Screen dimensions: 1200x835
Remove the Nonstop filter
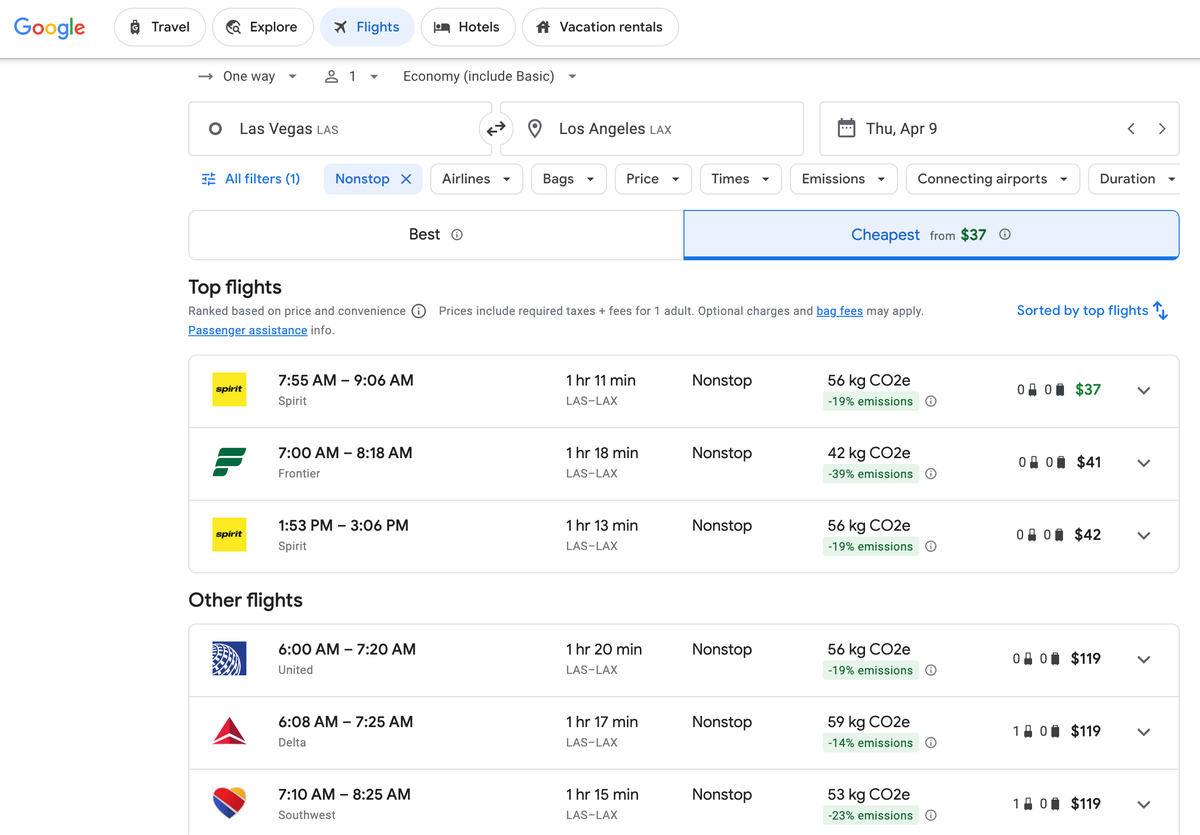click(405, 178)
